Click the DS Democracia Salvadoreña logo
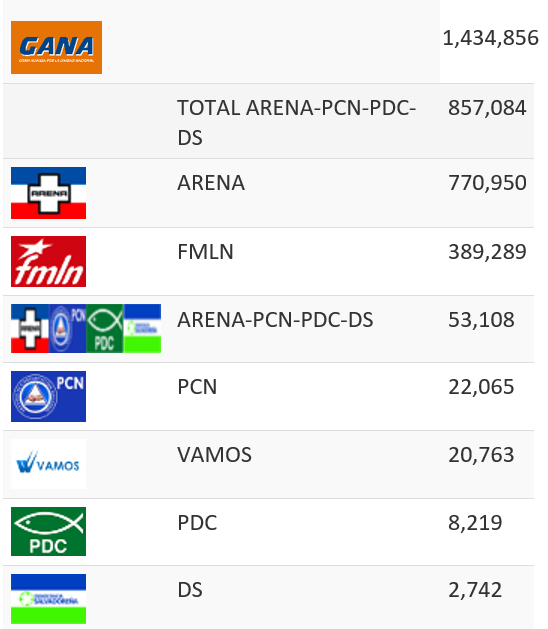The image size is (548, 629). 48,599
